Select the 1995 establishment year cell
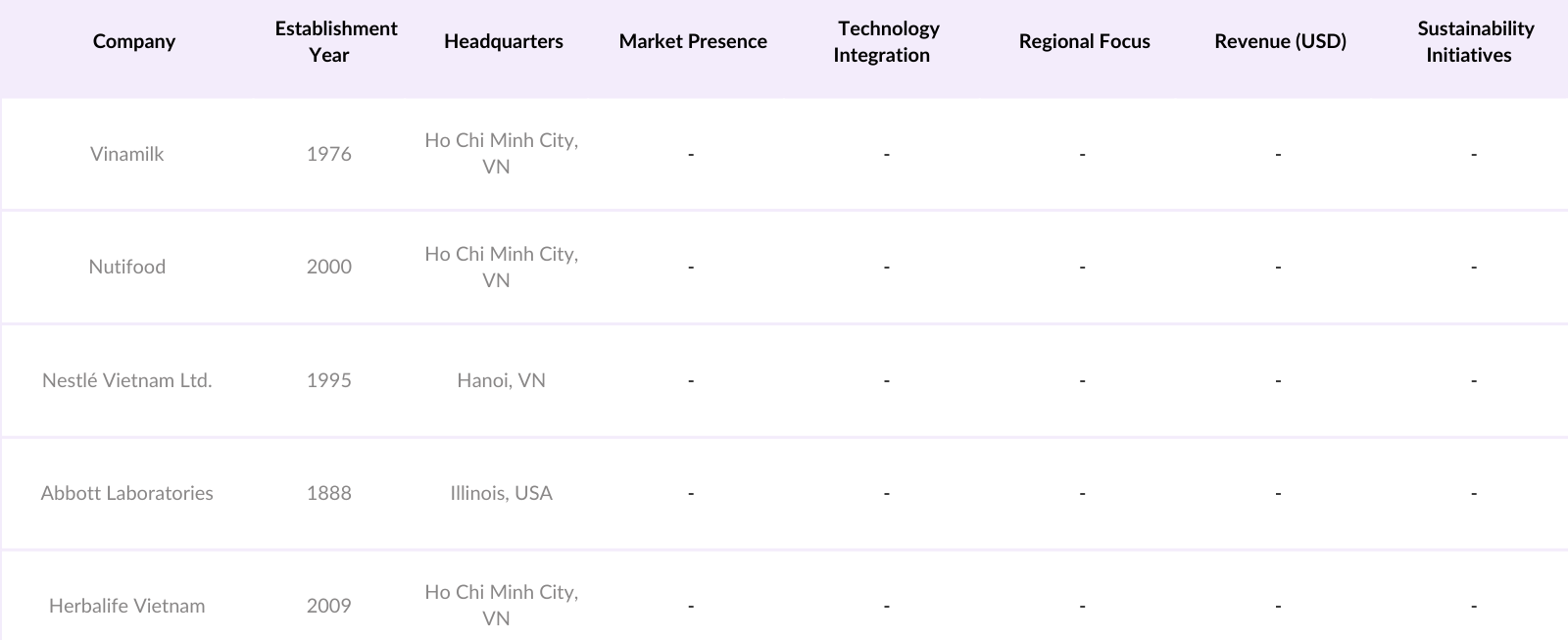 point(329,380)
